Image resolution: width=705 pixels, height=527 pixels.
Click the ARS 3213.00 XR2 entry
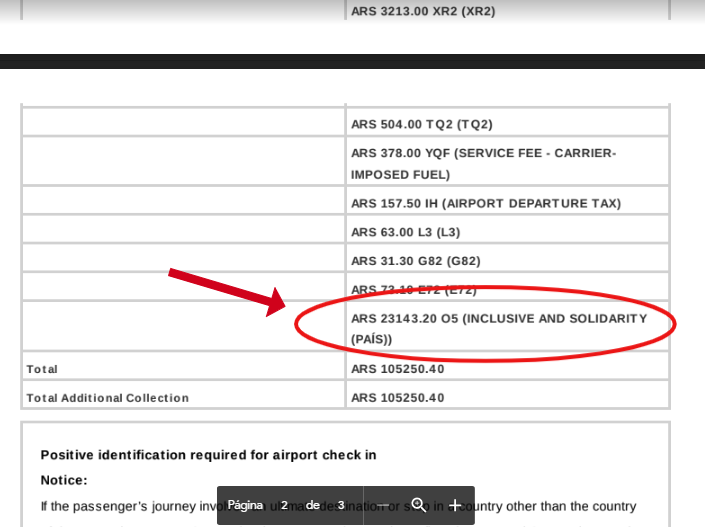click(x=423, y=11)
